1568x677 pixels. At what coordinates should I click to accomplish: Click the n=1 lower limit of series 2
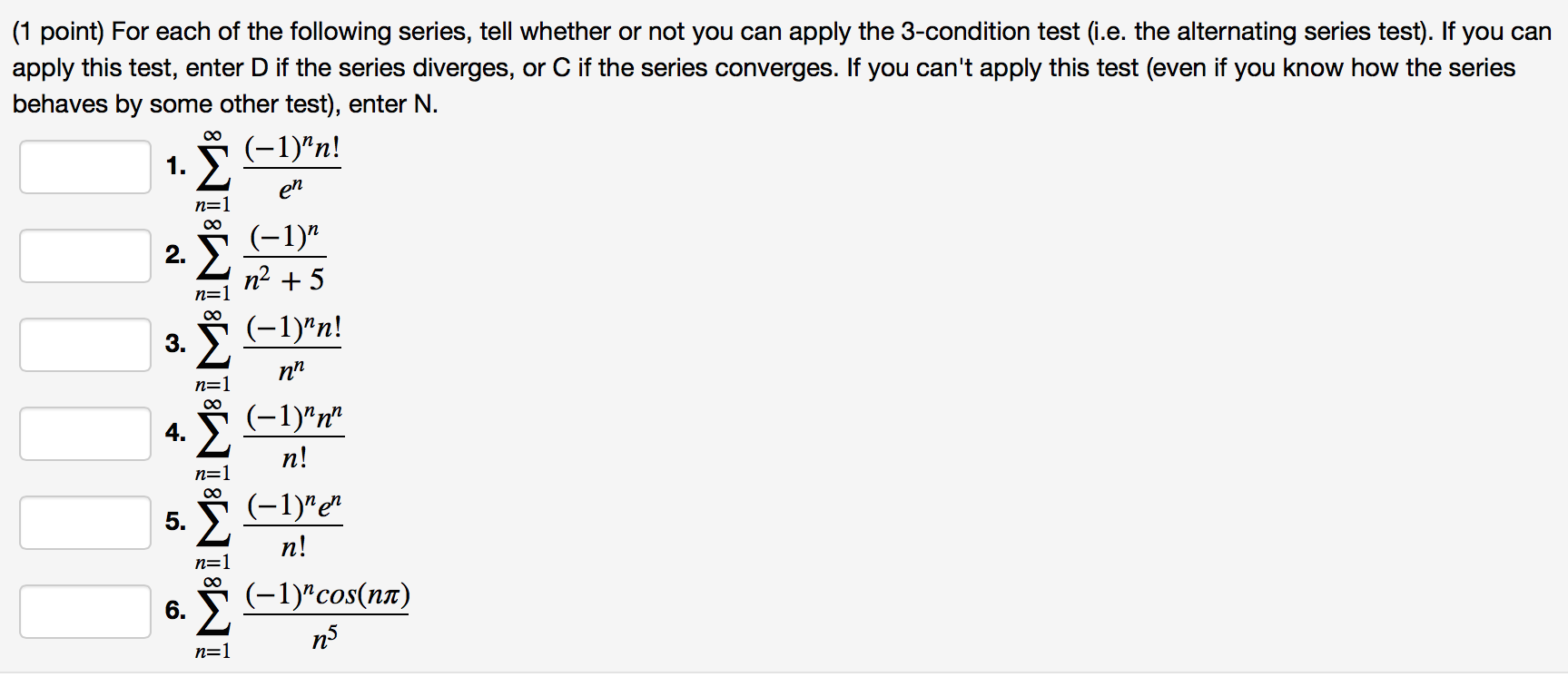(211, 294)
